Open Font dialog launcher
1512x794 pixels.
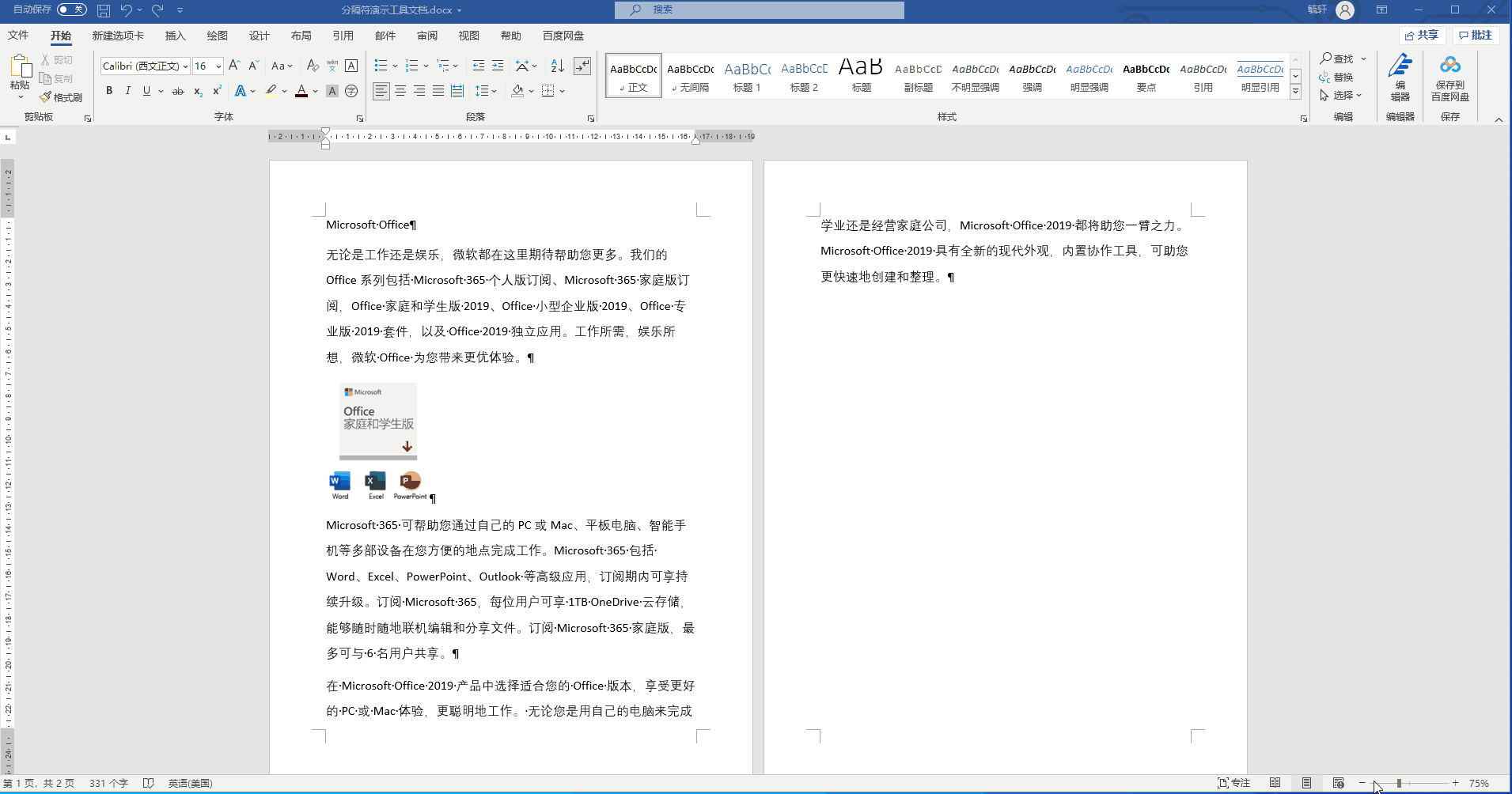coord(360,119)
